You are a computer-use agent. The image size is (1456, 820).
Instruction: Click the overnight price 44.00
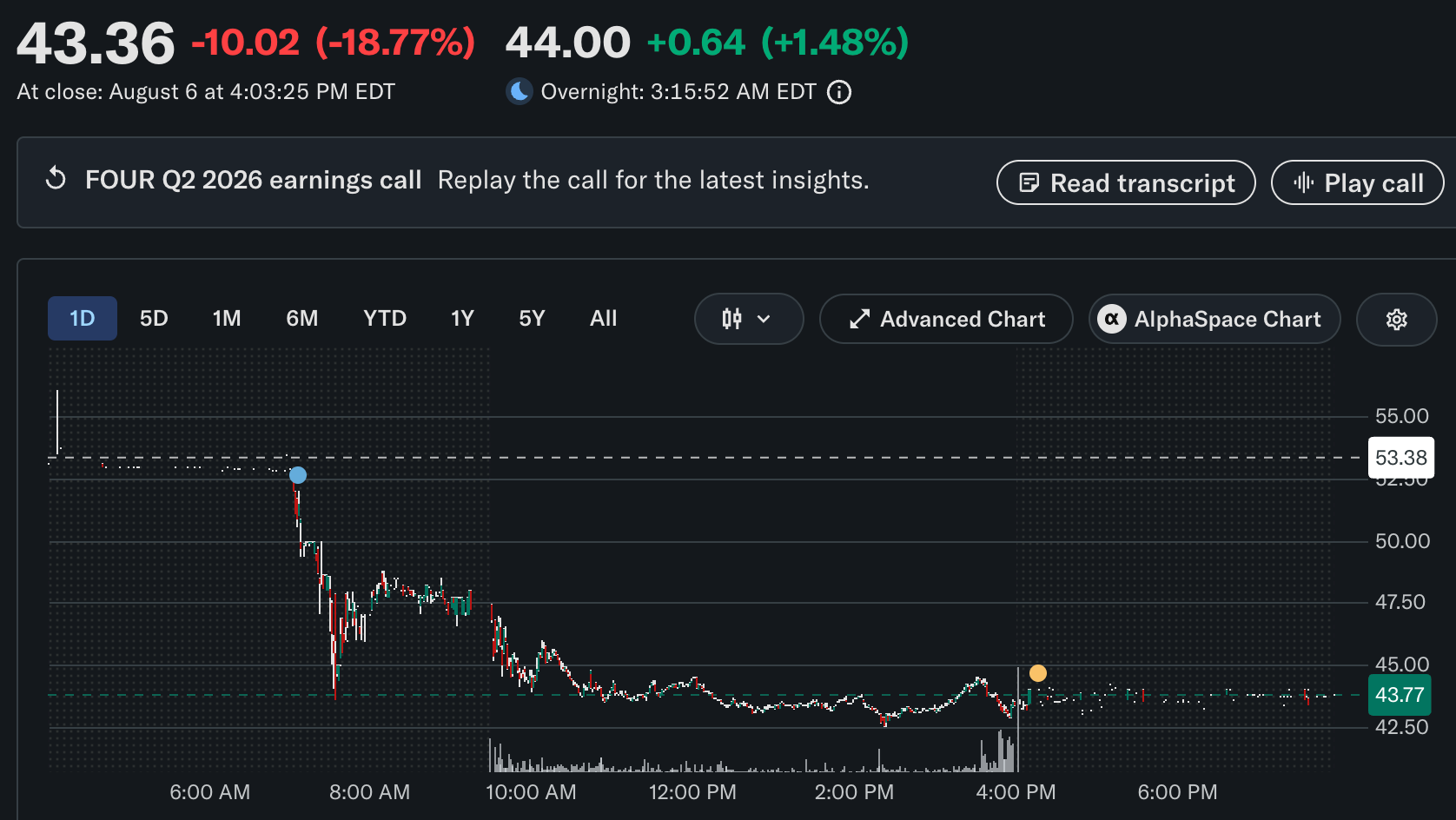(568, 43)
